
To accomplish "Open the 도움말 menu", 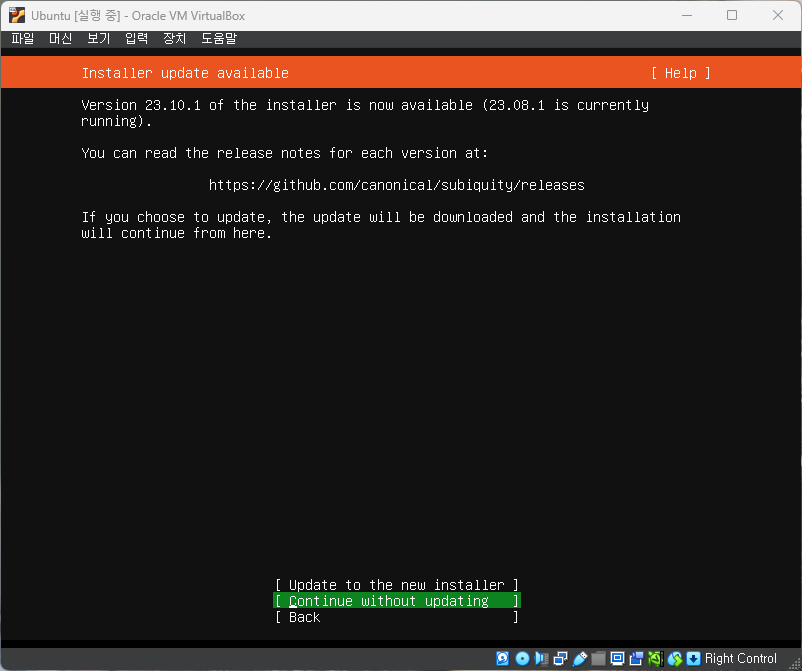I will (x=219, y=39).
